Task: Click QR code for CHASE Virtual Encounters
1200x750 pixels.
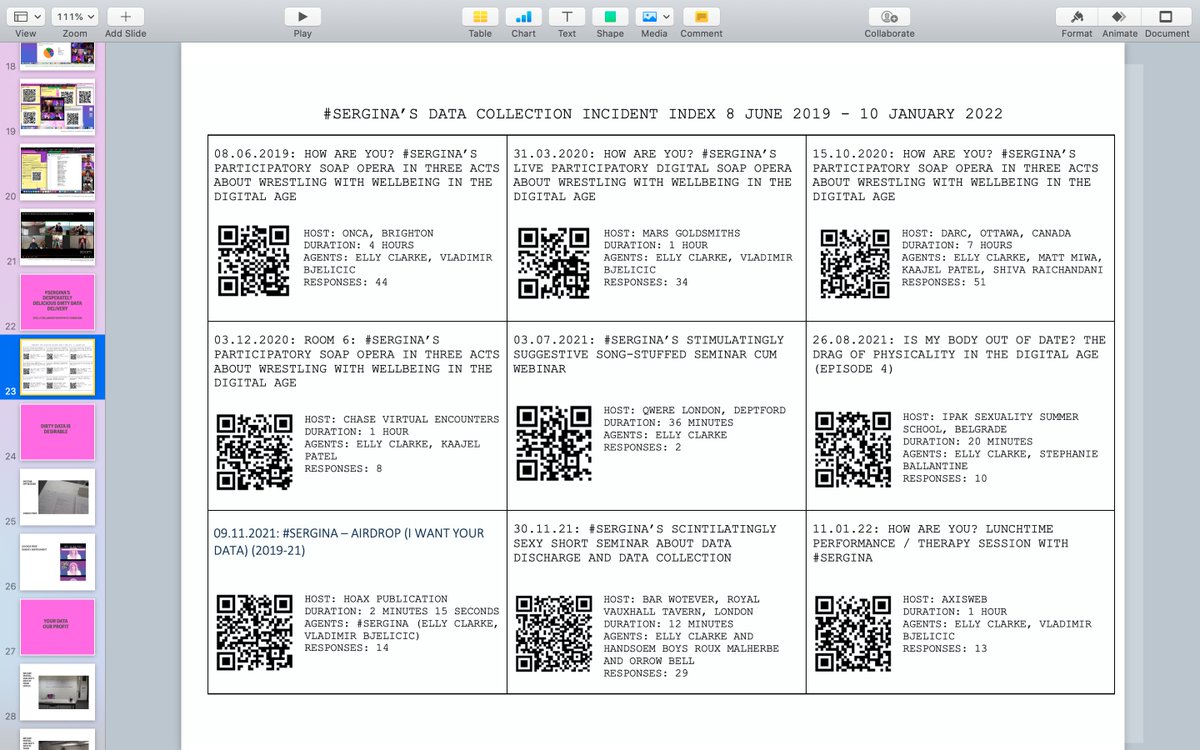Action: (x=255, y=452)
